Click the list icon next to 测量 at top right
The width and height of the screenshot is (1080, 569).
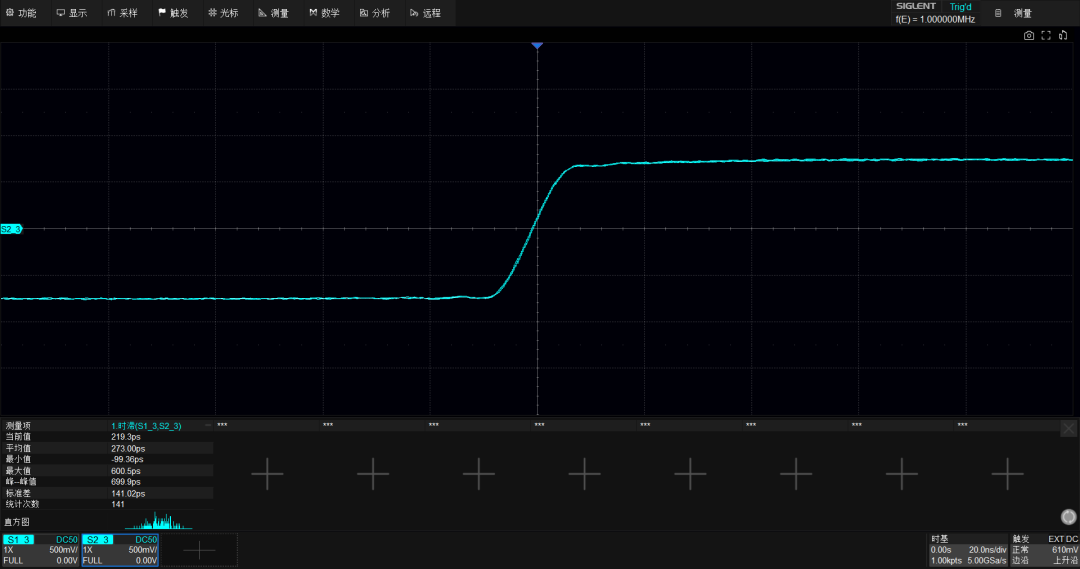click(x=997, y=13)
